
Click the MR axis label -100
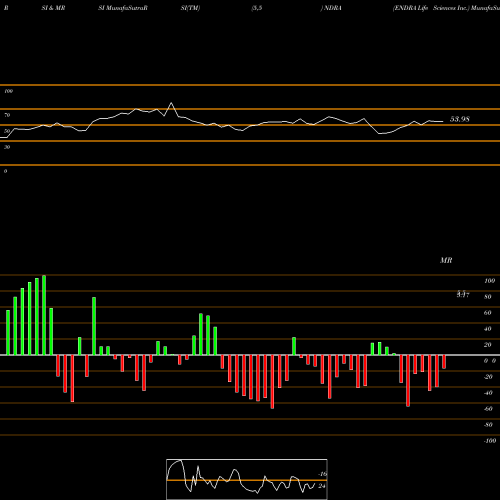coord(490,441)
